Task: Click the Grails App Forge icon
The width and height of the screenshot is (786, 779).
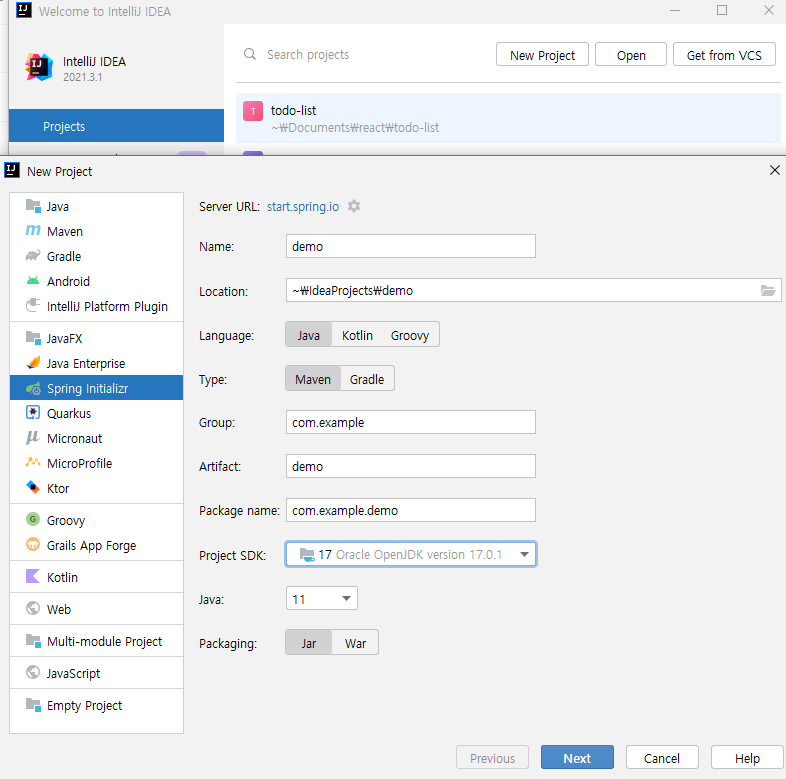Action: 33,544
